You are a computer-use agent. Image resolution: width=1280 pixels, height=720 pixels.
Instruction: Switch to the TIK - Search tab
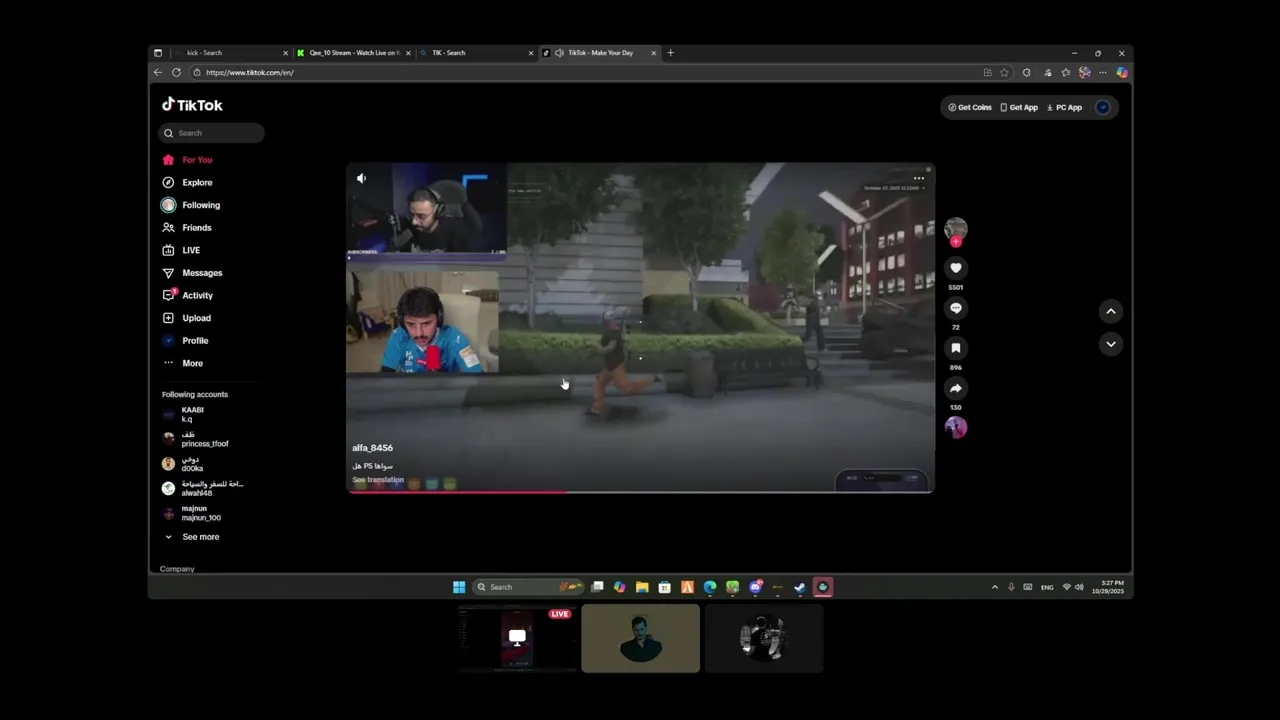pos(476,53)
